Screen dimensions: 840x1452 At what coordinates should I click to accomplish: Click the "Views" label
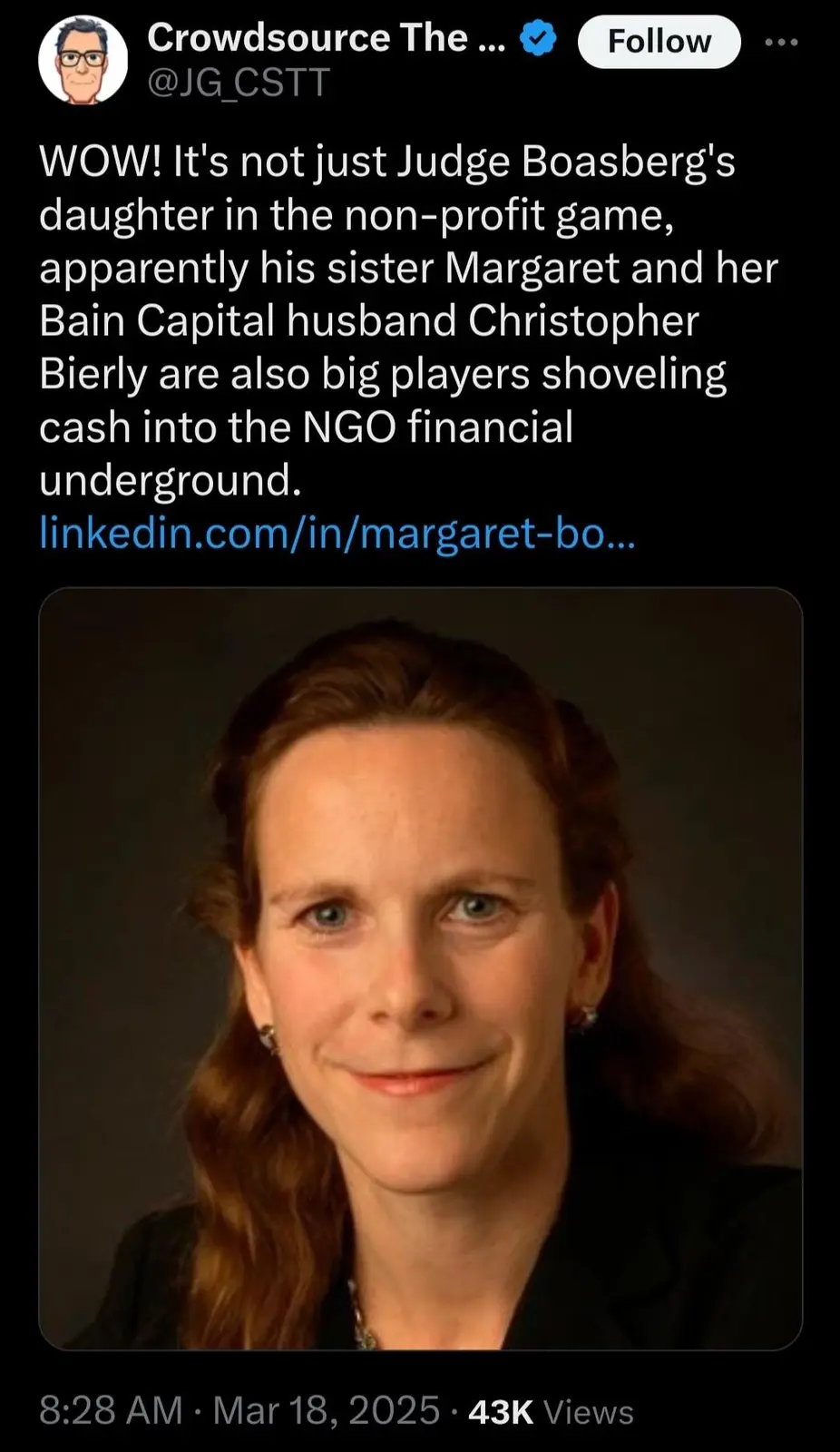coord(588,1411)
